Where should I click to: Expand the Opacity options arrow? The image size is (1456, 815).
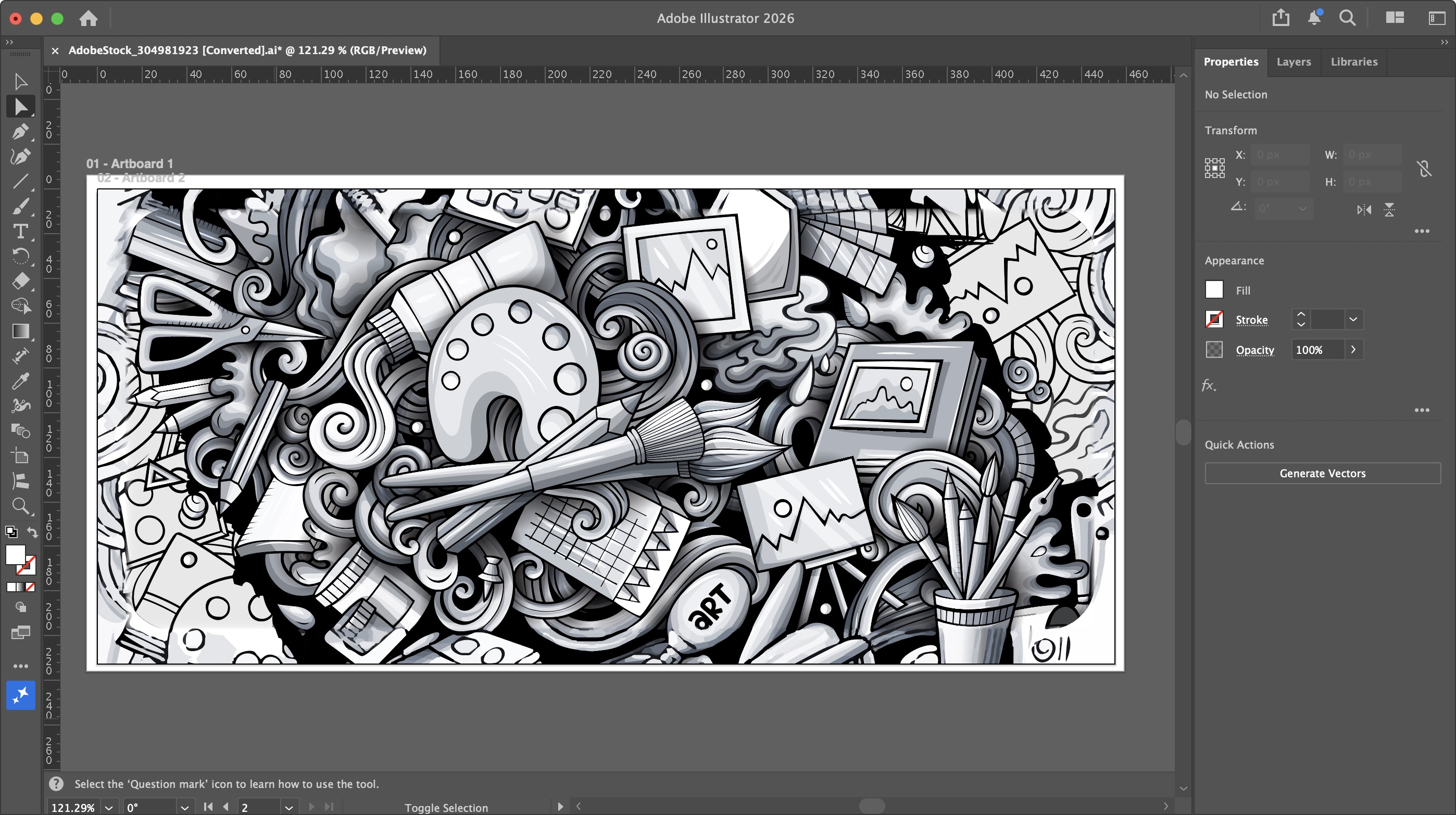(x=1353, y=350)
